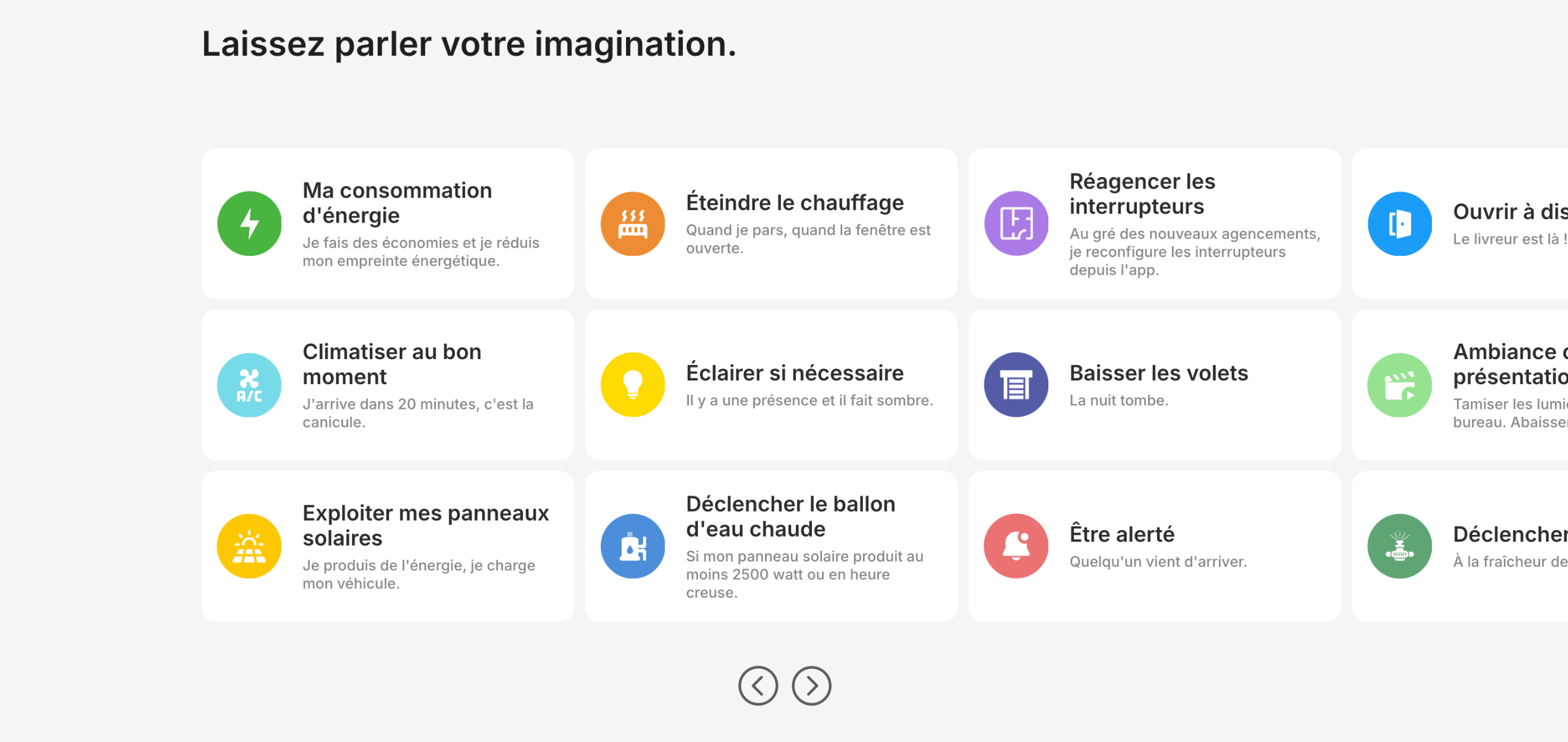Click the blue water heater icon
This screenshot has width=1568, height=742.
pos(633,546)
